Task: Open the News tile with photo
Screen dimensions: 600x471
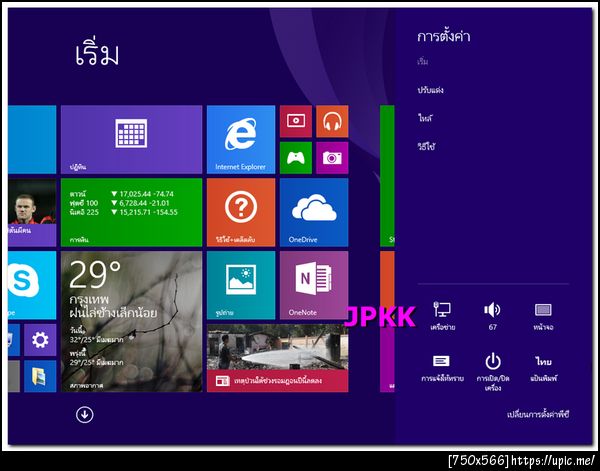Action: 277,358
